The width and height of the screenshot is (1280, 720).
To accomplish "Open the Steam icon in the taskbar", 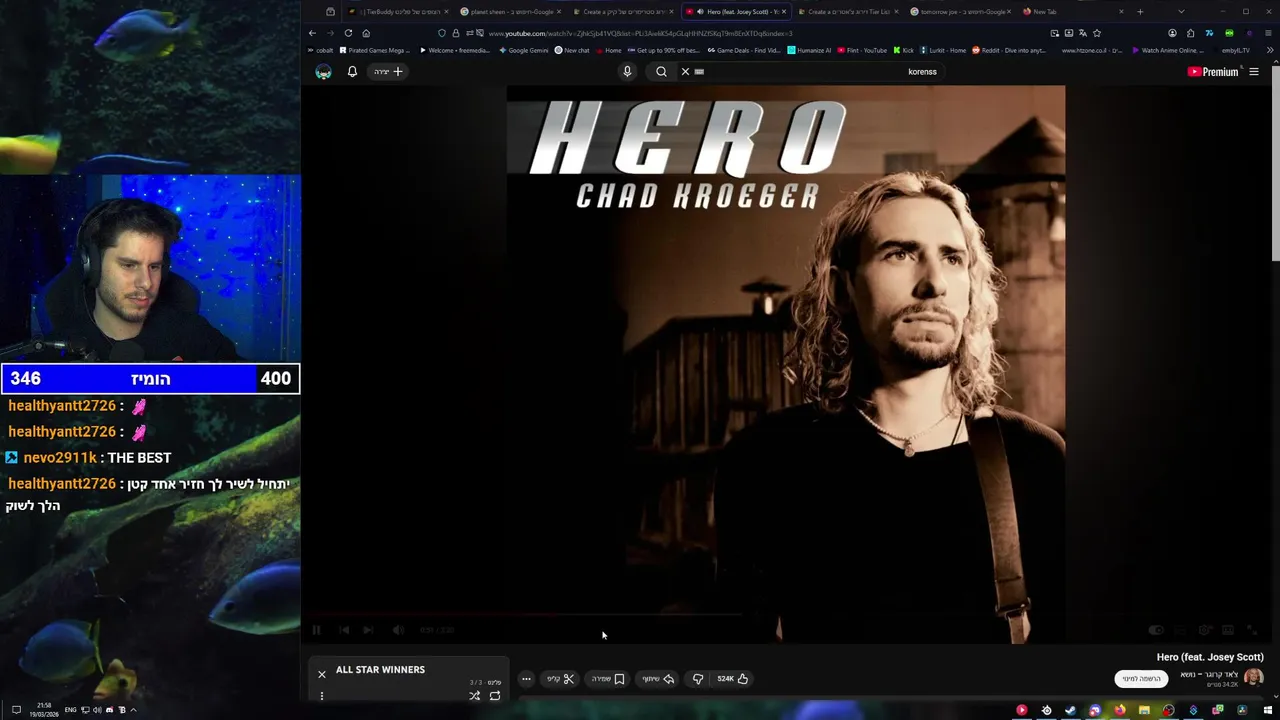I will 1070,711.
